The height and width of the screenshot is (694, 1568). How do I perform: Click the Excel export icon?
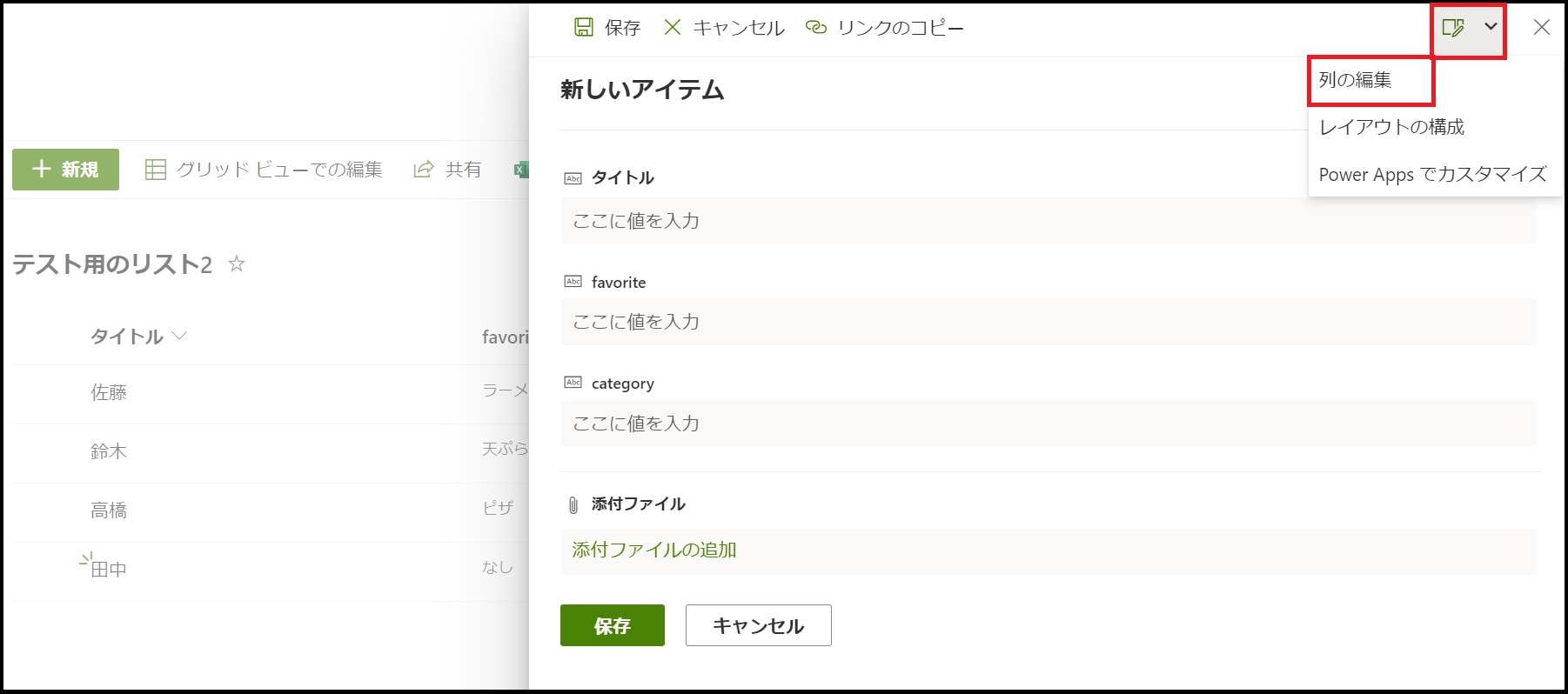521,170
